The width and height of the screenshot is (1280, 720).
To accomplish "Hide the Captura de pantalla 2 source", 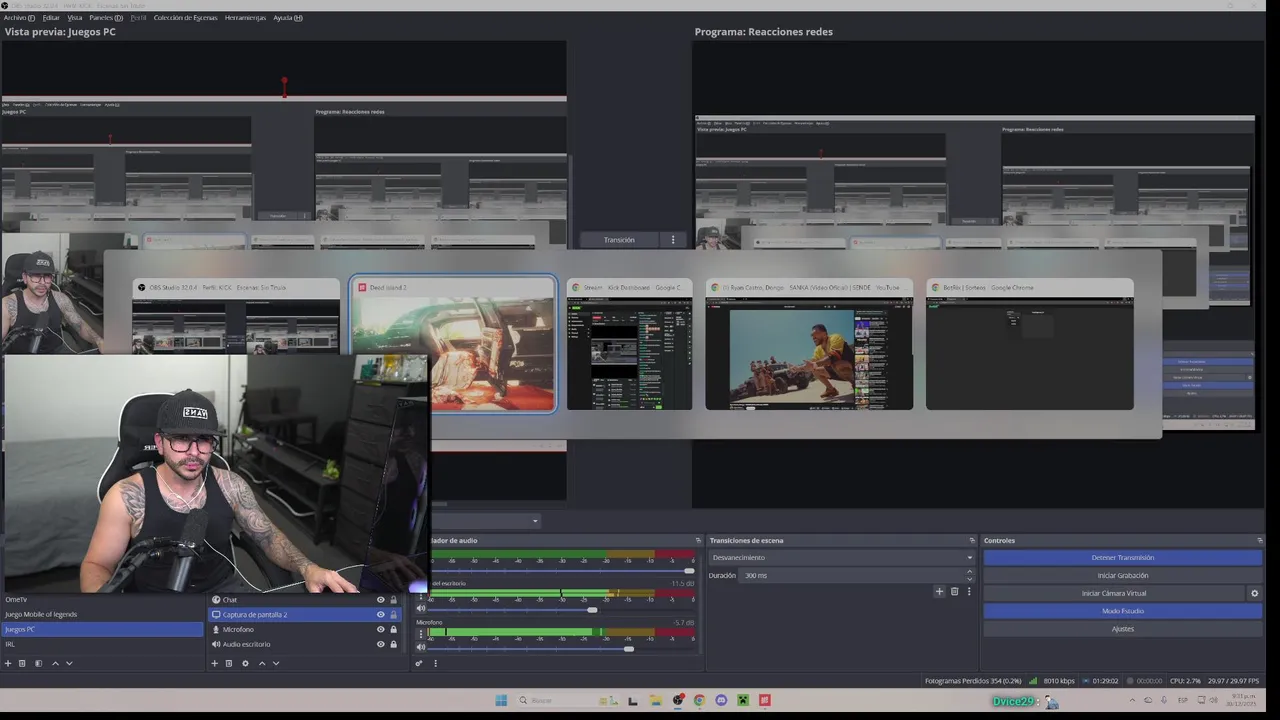I will click(380, 615).
